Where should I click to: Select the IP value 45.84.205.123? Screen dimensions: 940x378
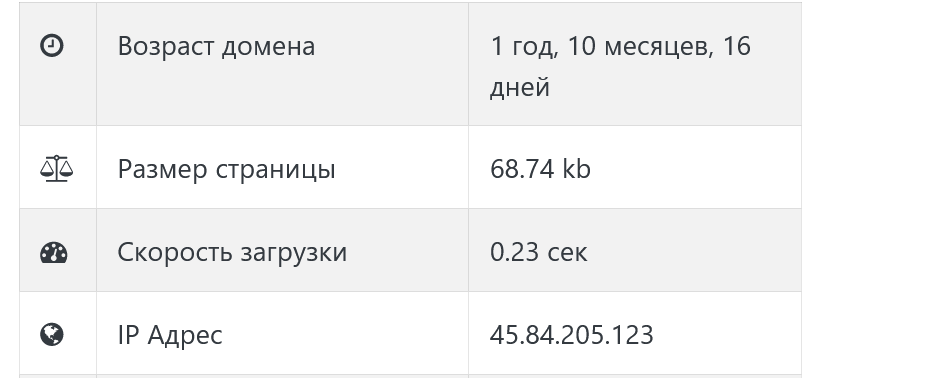(571, 335)
